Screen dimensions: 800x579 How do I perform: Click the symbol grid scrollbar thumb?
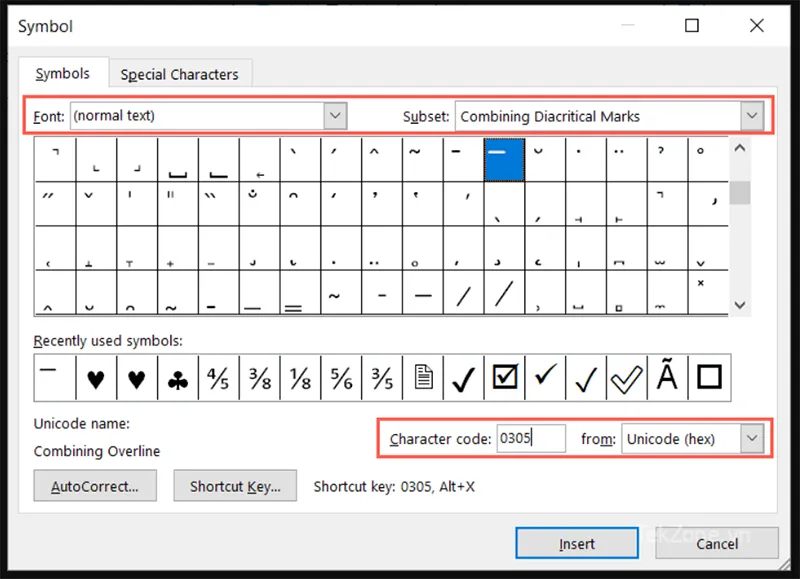coord(740,193)
